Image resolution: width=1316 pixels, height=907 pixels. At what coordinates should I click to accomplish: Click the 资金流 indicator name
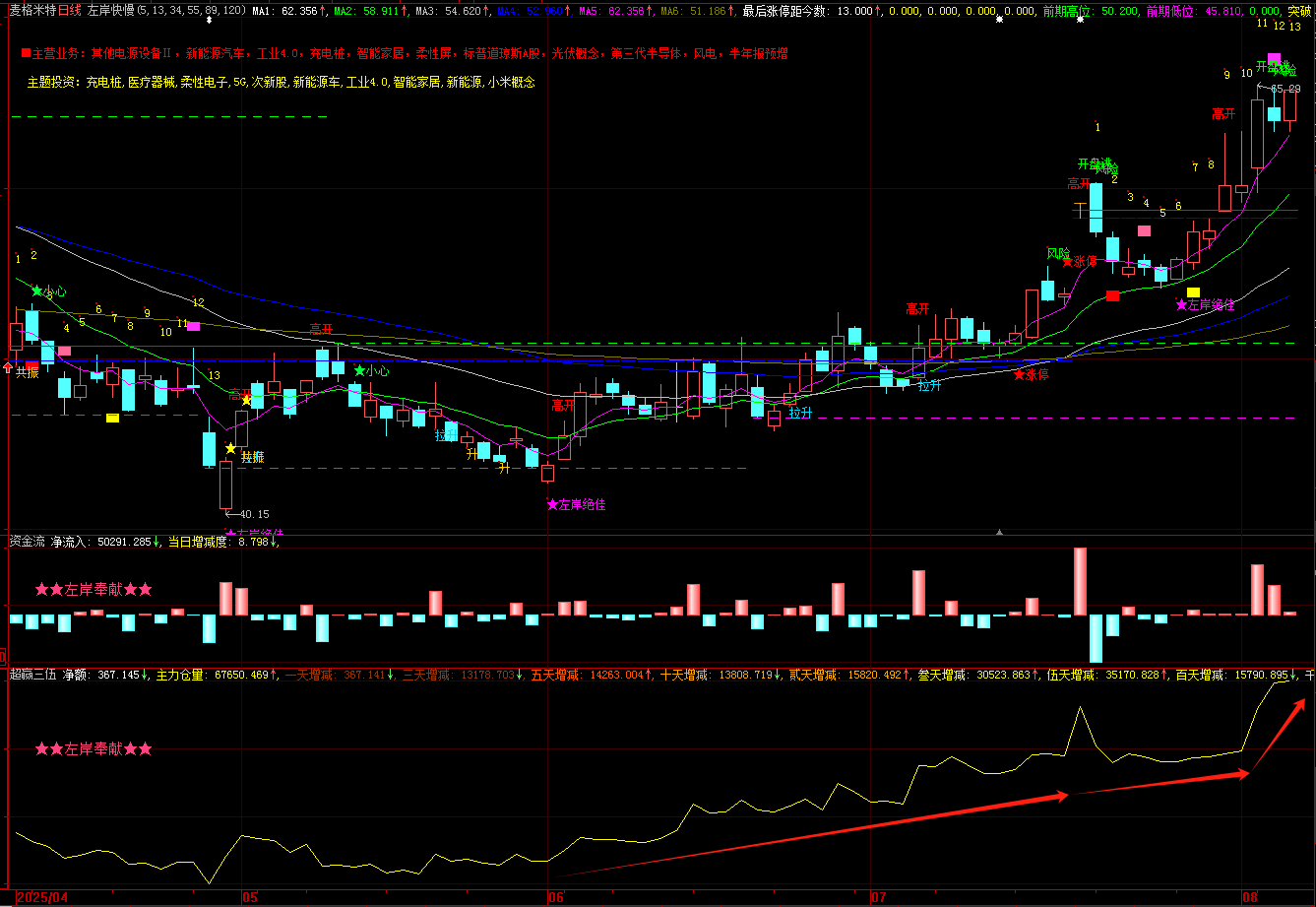[x=27, y=542]
